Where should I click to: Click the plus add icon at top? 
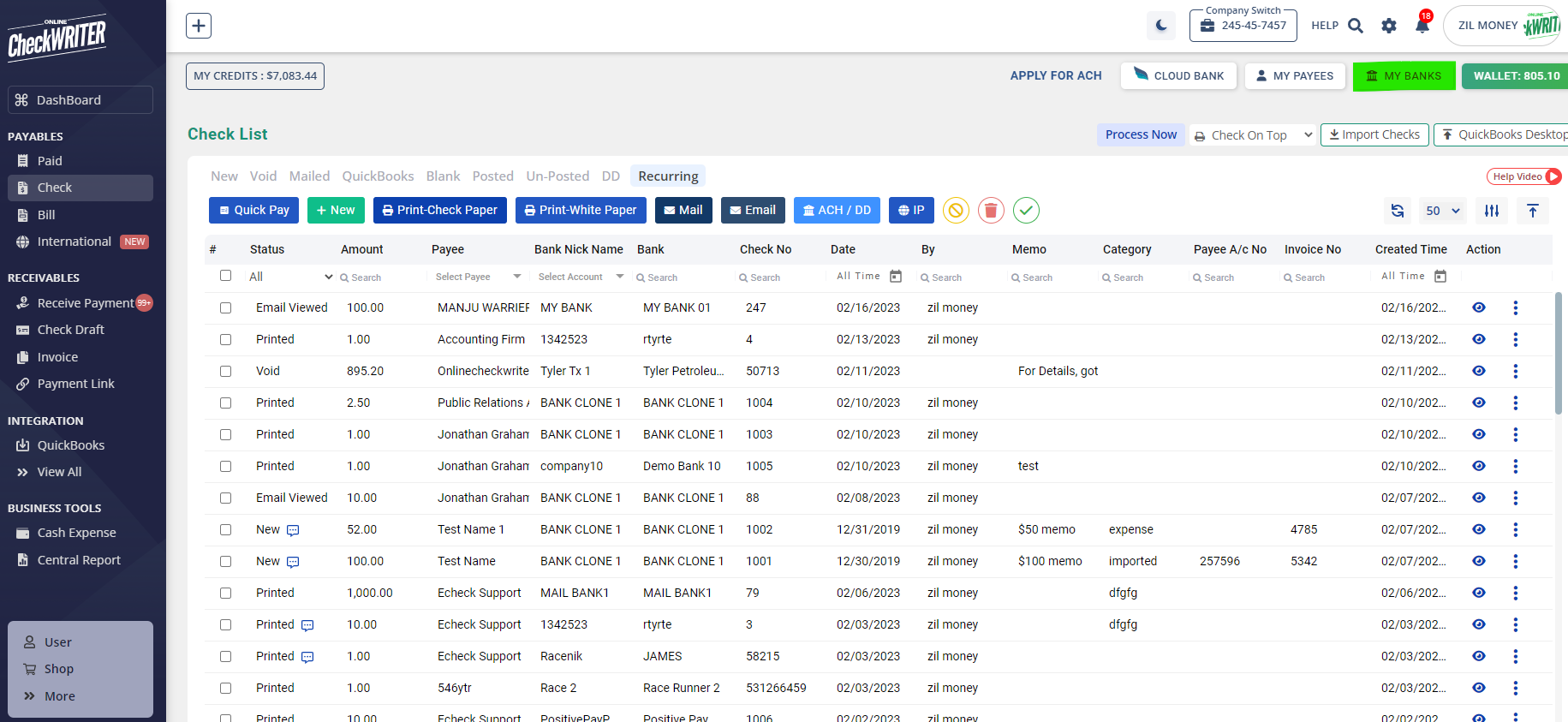[199, 26]
